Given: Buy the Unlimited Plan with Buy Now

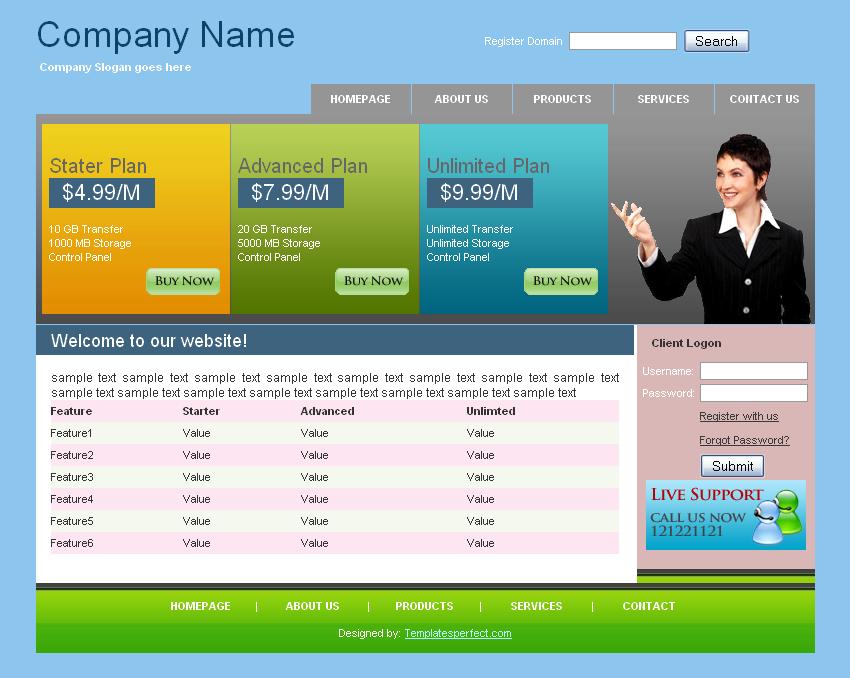Looking at the screenshot, I should coord(561,281).
